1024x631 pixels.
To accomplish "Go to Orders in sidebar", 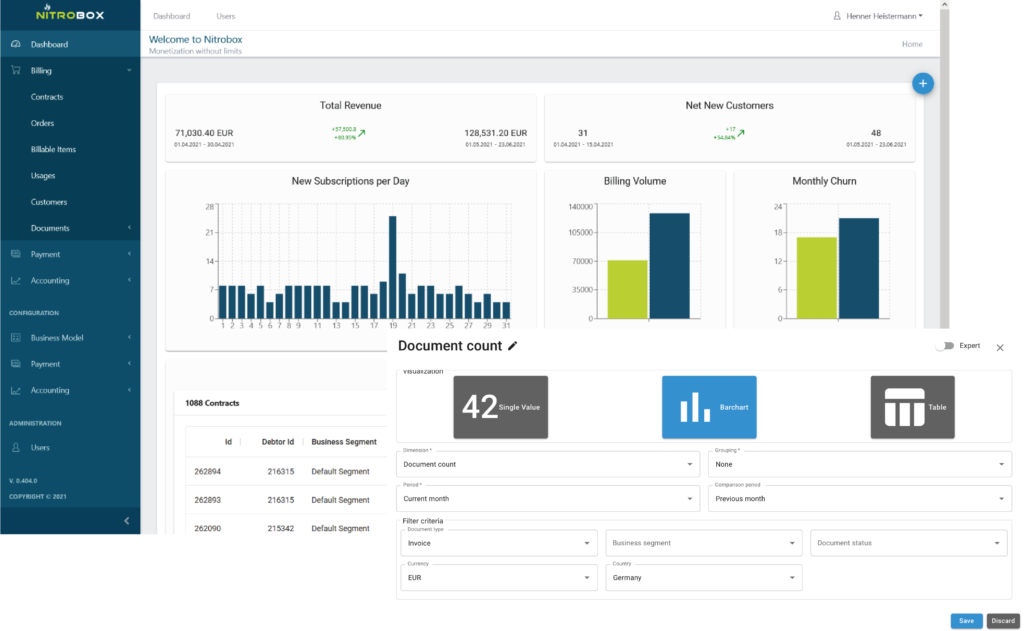I will point(42,123).
